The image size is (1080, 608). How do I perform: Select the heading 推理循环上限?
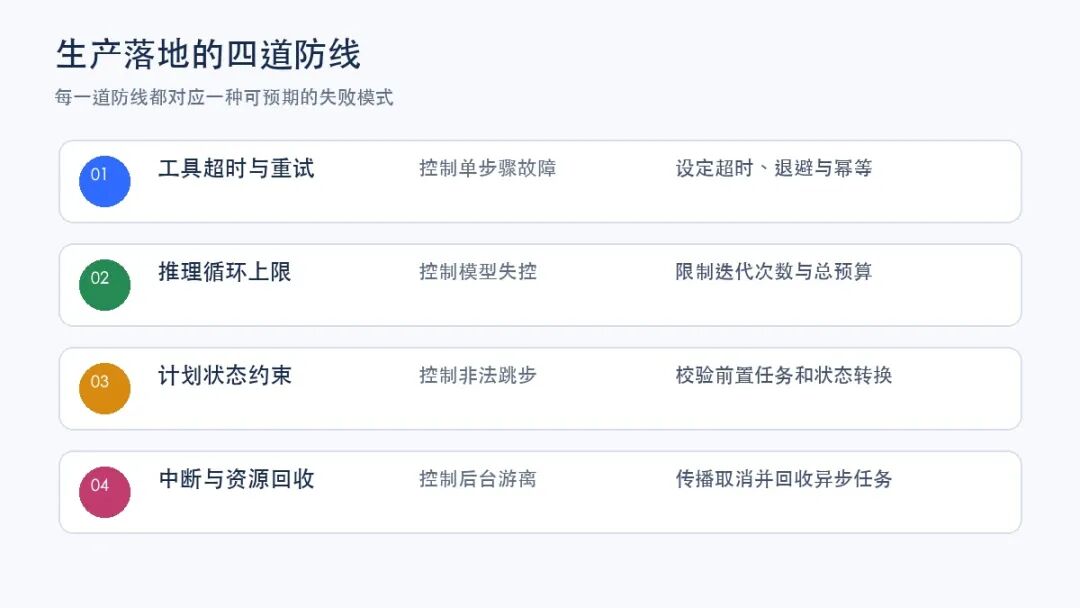coord(225,271)
